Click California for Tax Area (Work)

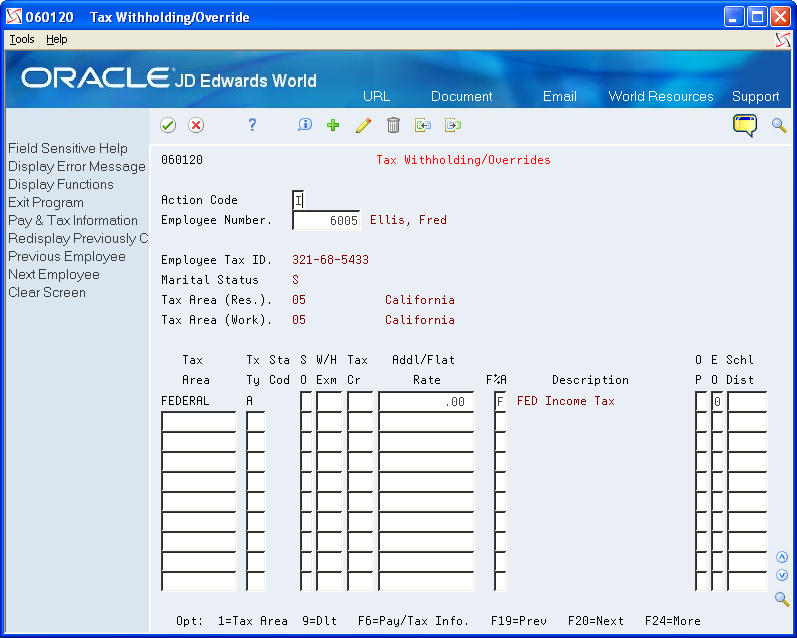pyautogui.click(x=419, y=319)
